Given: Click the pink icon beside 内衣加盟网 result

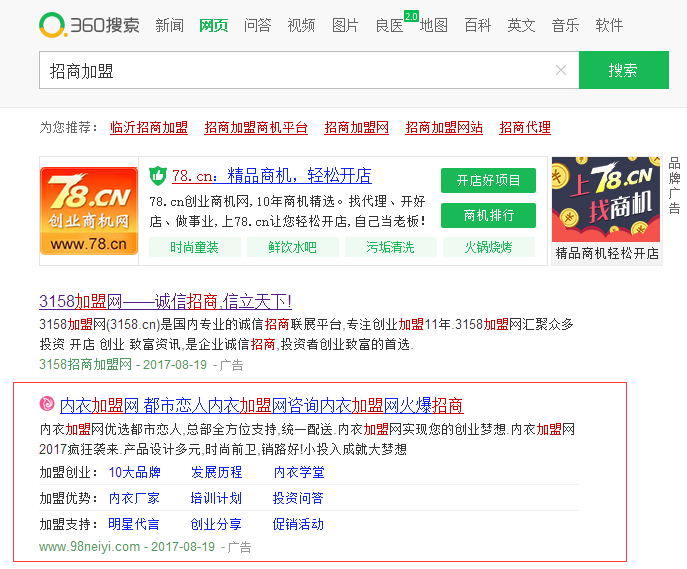Looking at the screenshot, I should click(47, 405).
